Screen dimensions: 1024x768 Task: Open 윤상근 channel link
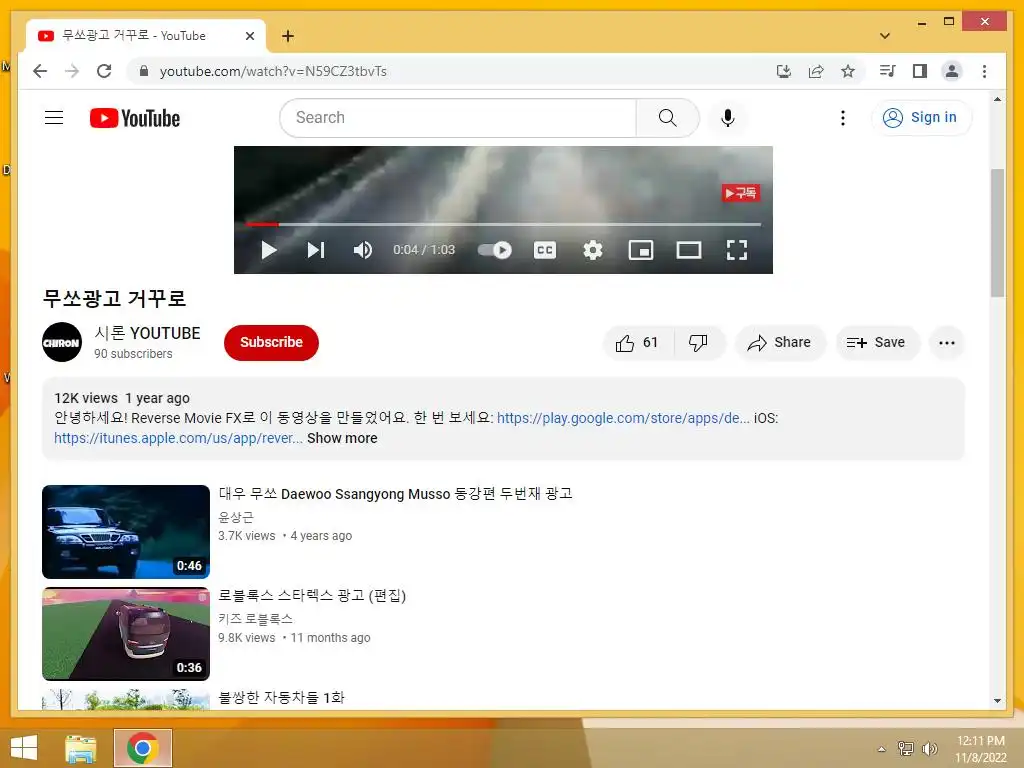click(x=236, y=517)
